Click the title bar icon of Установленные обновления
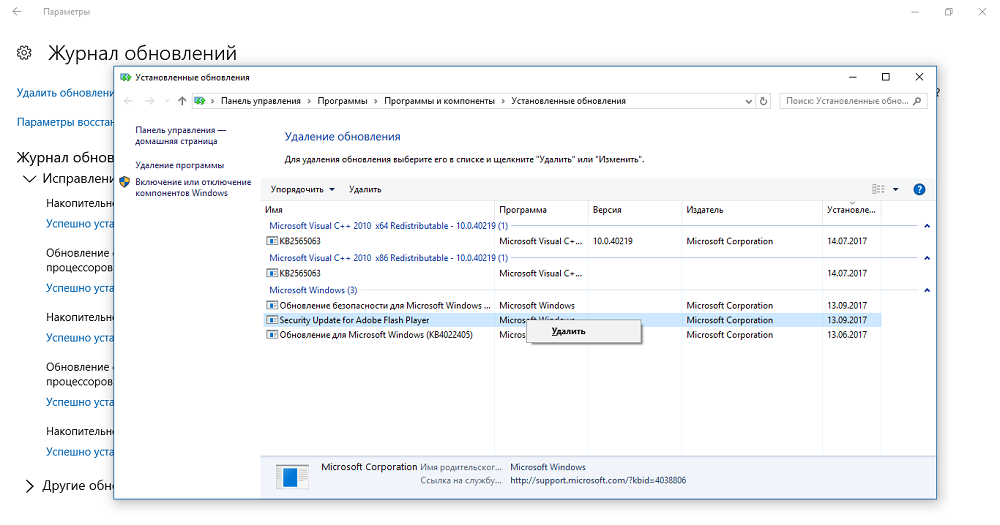Viewport: 1000px width, 525px height. tap(126, 77)
